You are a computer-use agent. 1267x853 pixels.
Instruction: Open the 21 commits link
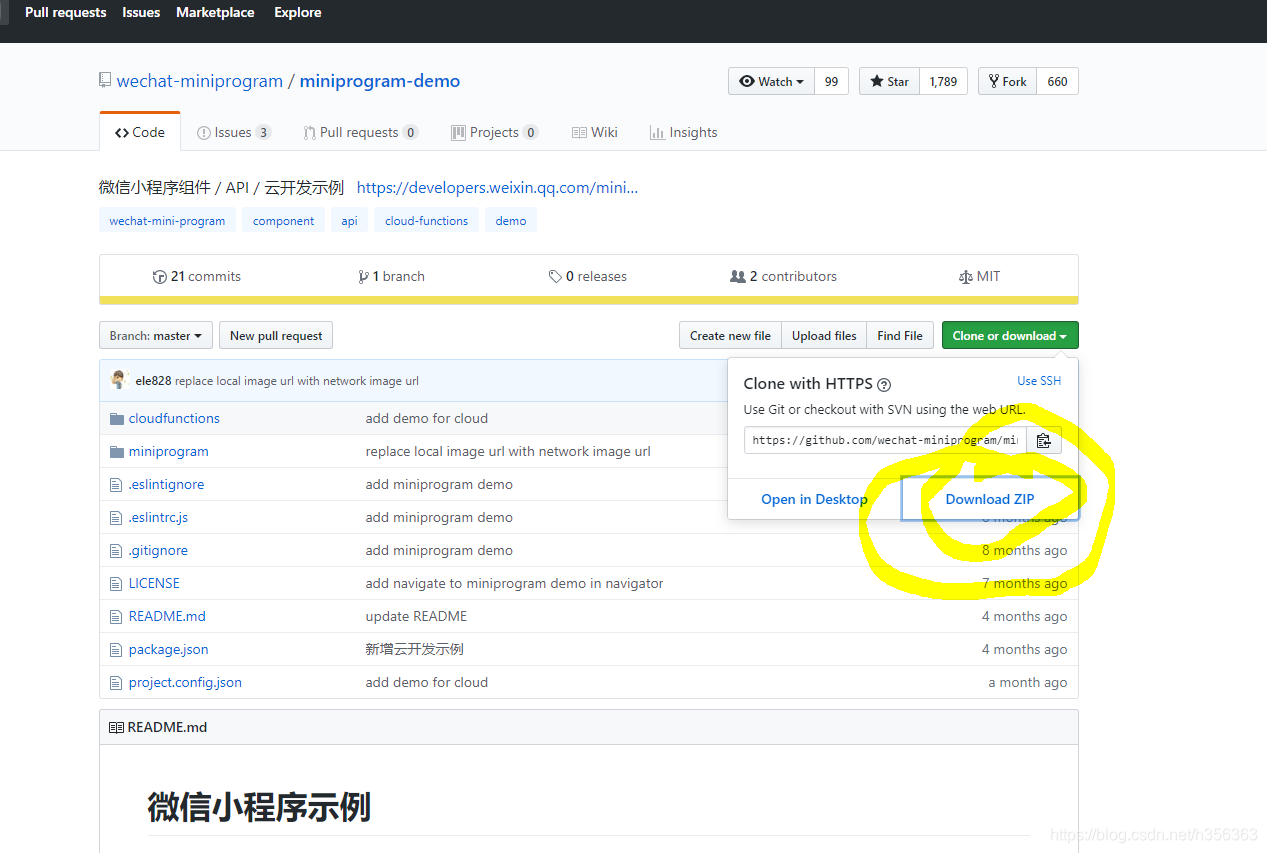(x=197, y=277)
